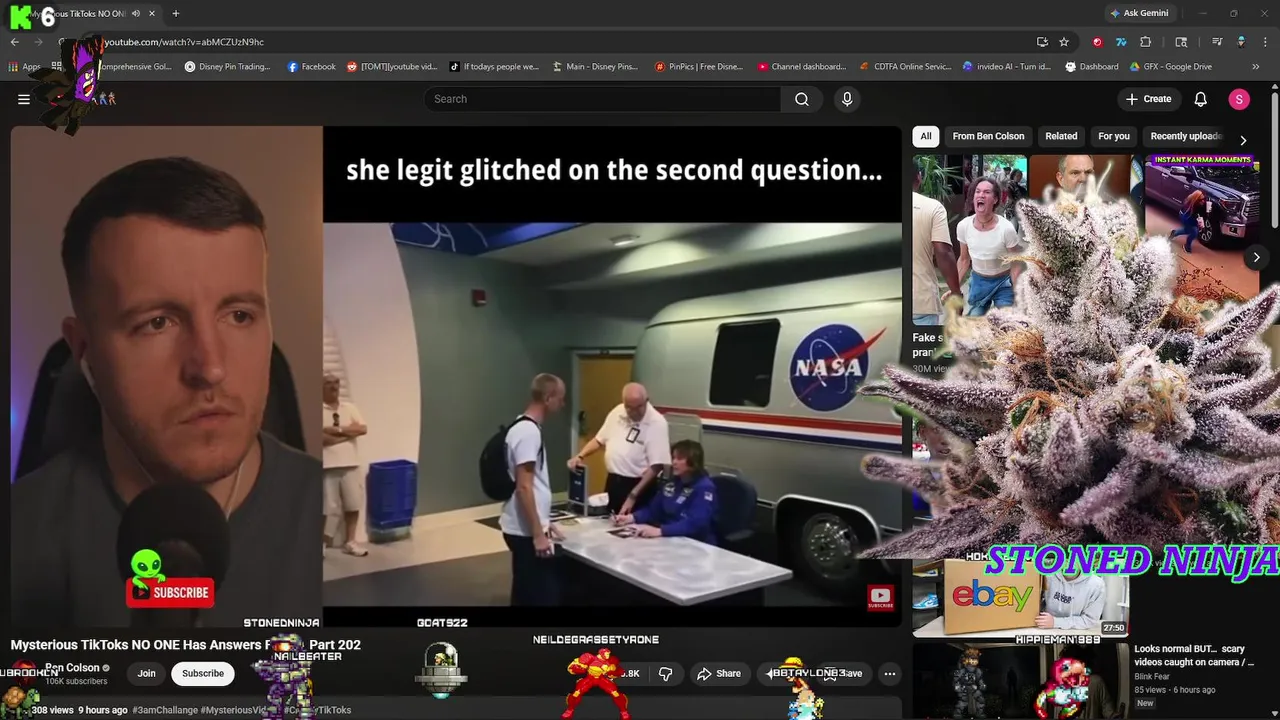Open the Facebook bookmark
Viewport: 1280px width, 720px height.
311,67
